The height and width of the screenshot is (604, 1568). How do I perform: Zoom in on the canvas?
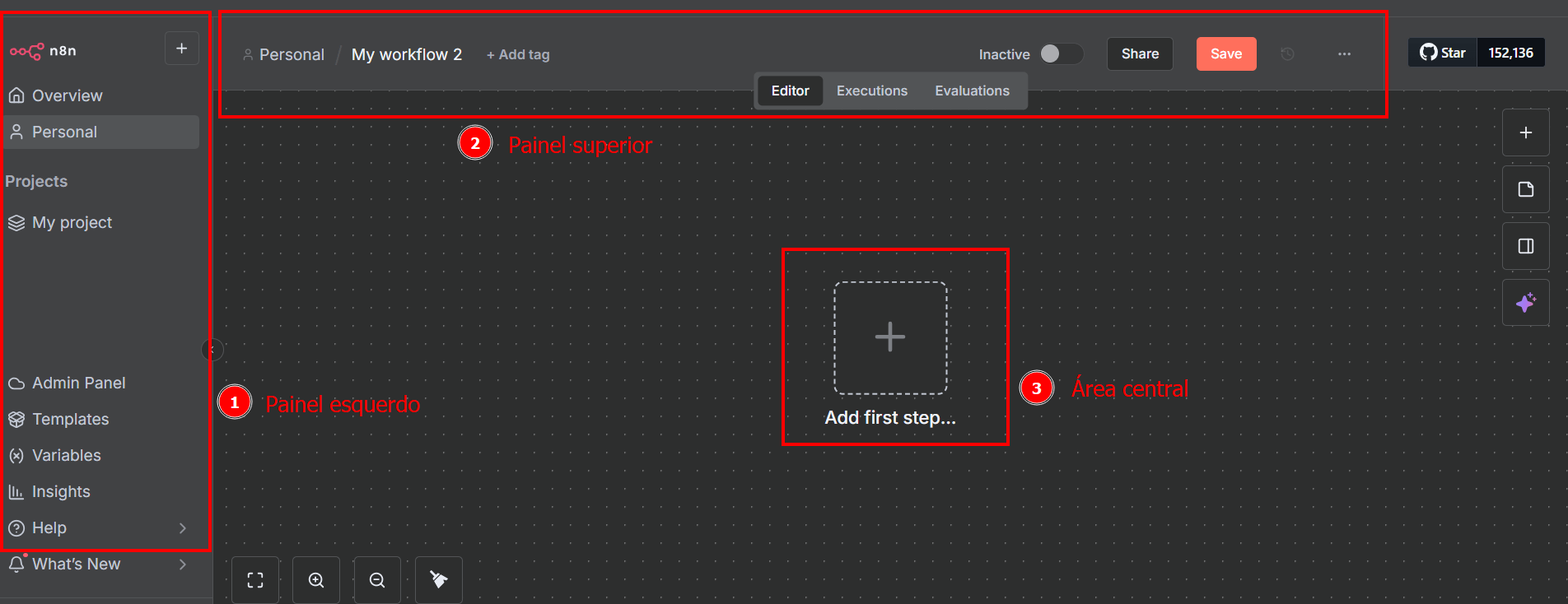(316, 580)
